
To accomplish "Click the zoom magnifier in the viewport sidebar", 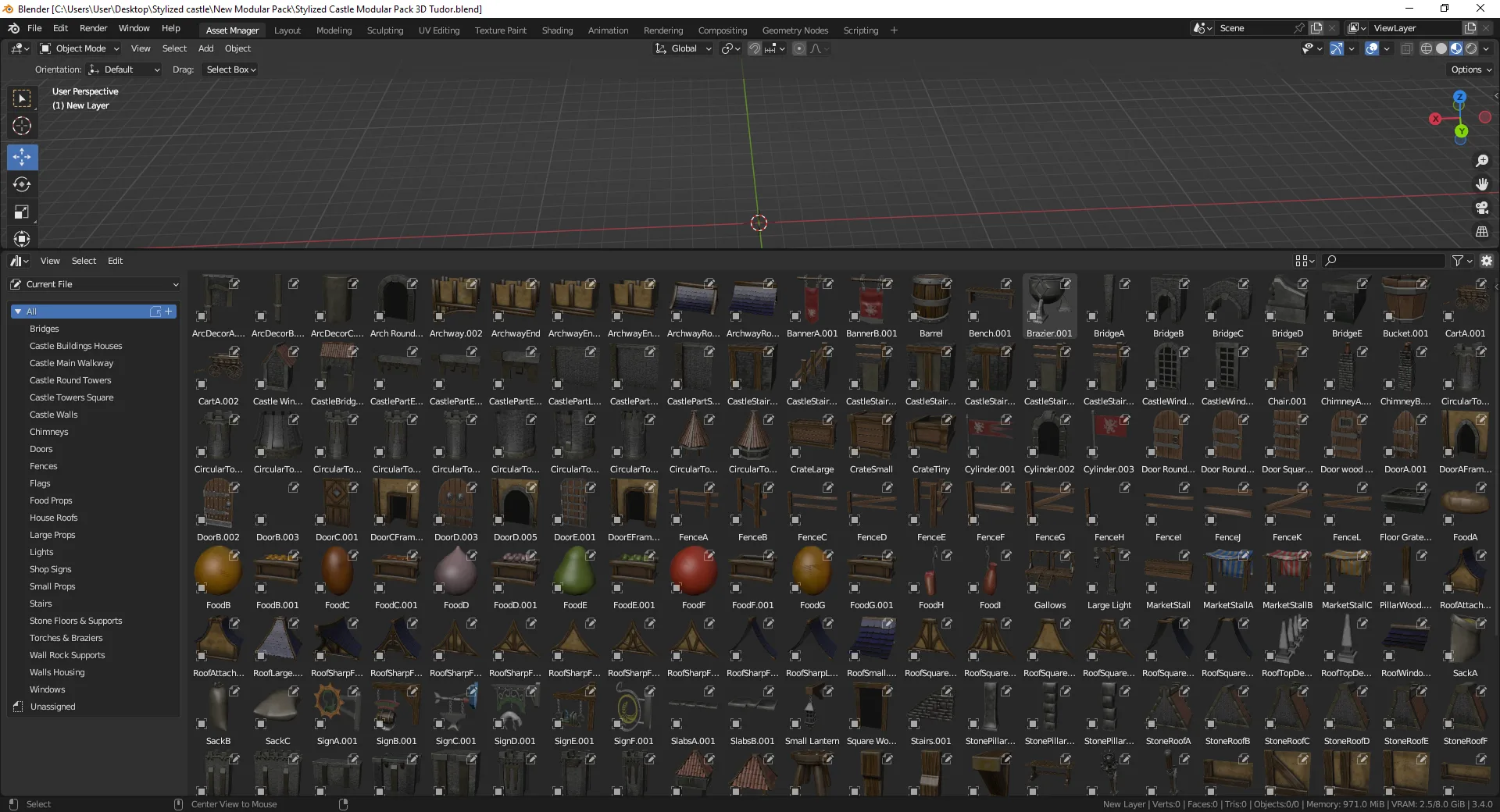I will (x=1482, y=161).
